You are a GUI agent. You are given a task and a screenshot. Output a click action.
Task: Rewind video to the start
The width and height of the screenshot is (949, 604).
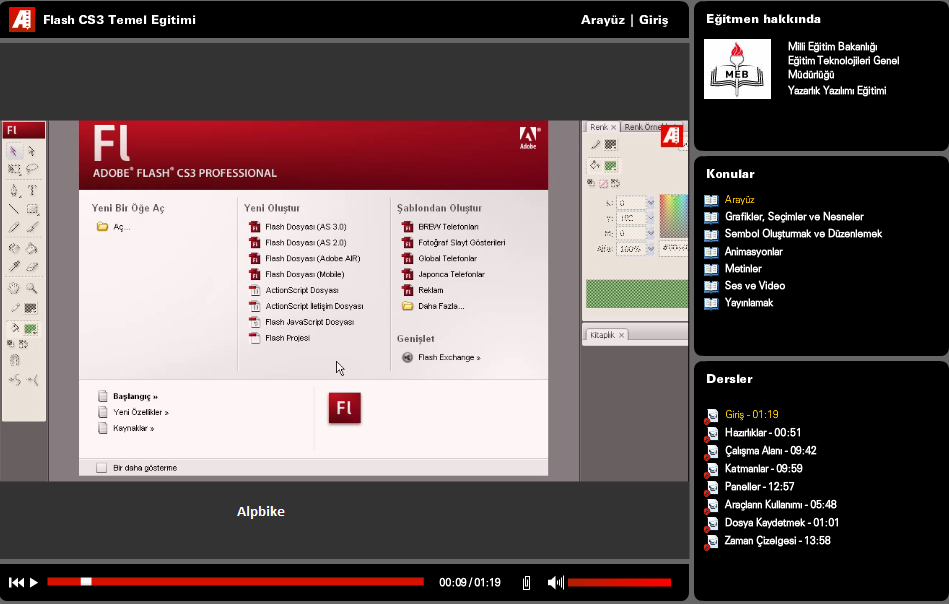click(16, 582)
